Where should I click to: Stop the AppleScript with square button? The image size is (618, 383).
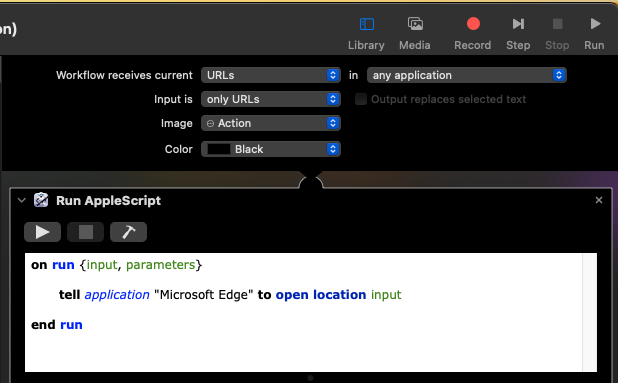coord(86,232)
